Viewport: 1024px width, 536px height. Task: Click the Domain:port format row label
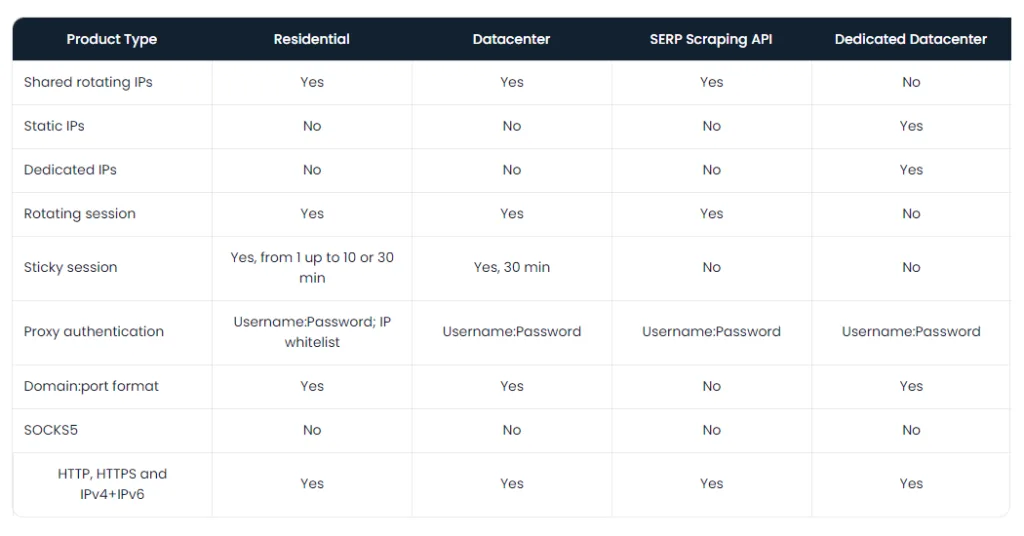point(91,387)
